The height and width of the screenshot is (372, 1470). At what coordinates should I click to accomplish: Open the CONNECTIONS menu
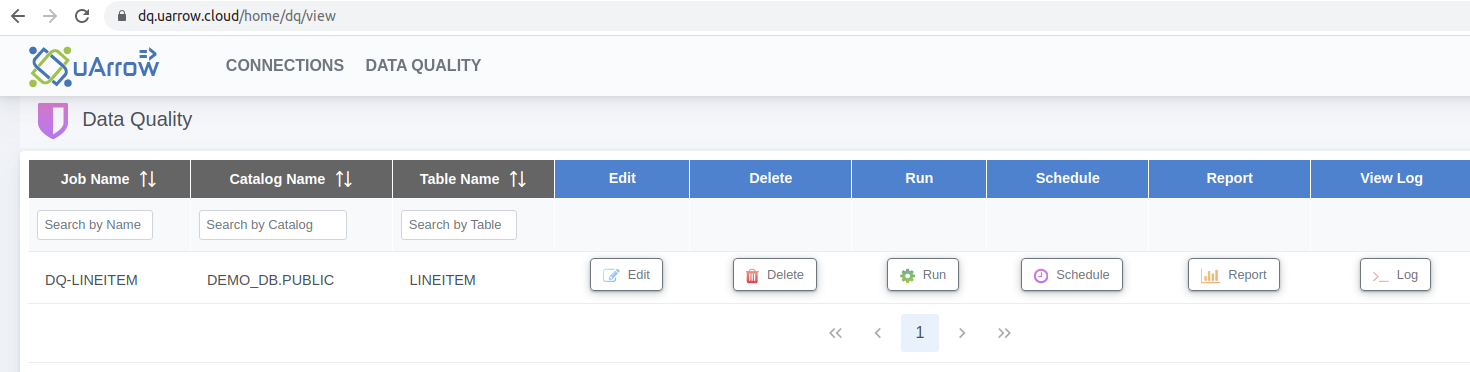point(285,65)
